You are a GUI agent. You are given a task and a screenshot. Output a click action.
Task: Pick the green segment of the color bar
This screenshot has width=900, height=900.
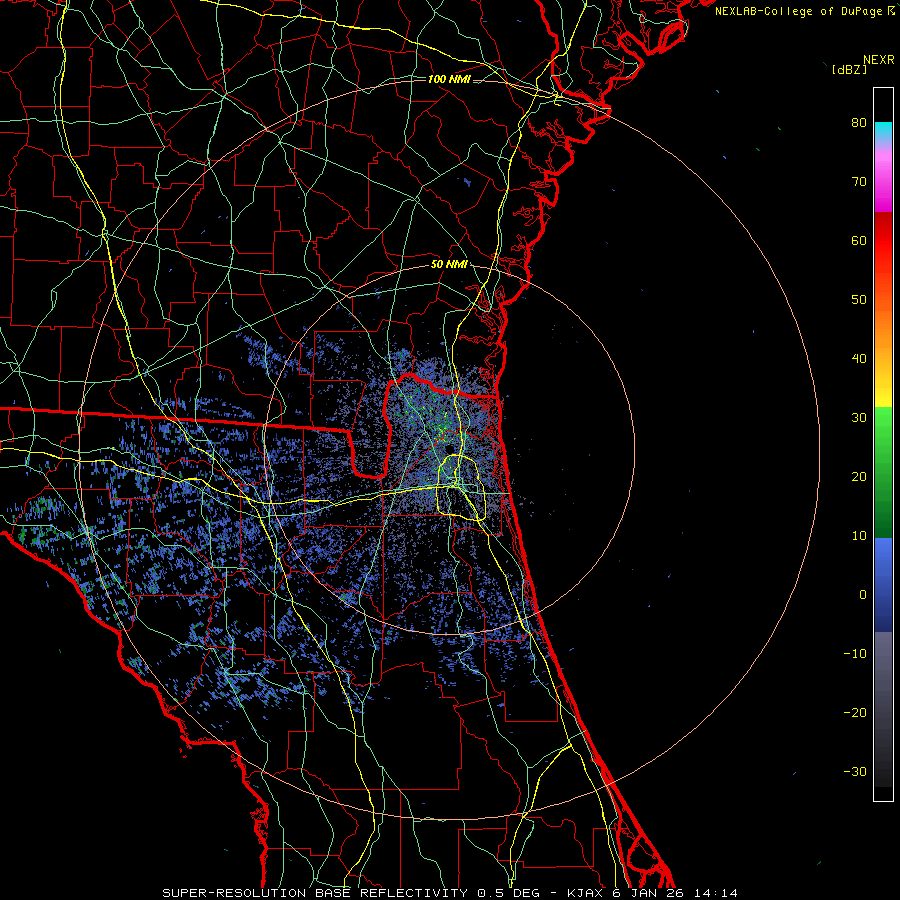coord(883,472)
